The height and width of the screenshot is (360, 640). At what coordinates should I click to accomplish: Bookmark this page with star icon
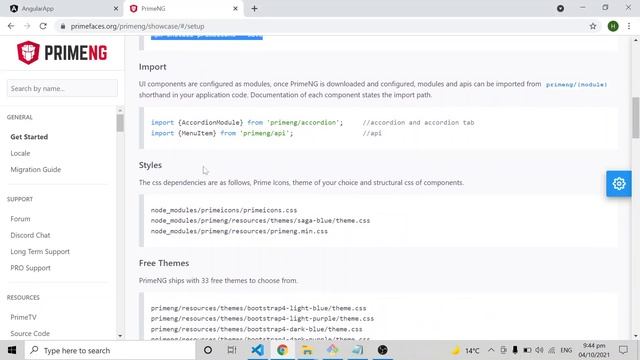click(x=593, y=26)
